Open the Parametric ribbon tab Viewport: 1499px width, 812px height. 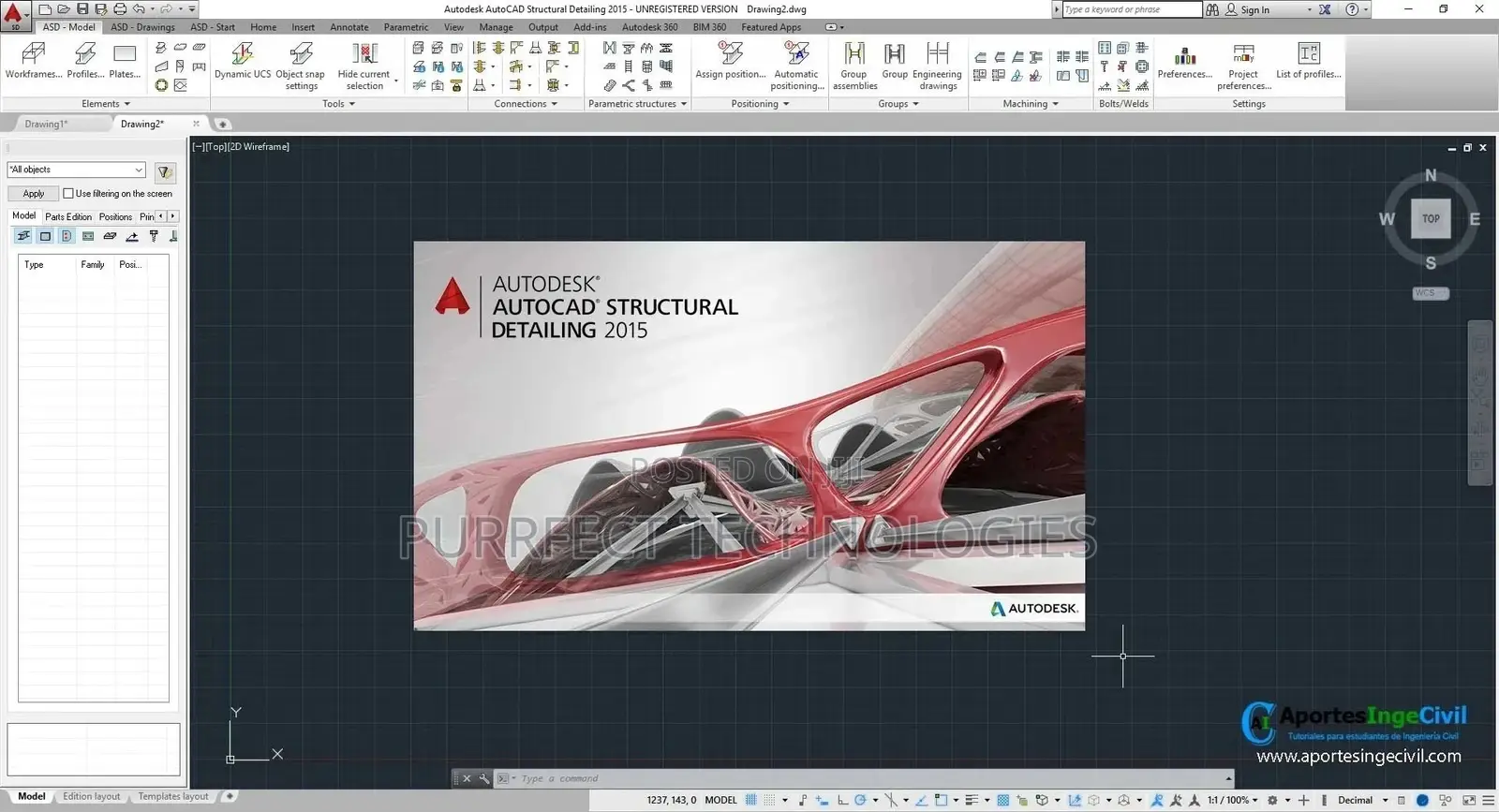pos(406,27)
